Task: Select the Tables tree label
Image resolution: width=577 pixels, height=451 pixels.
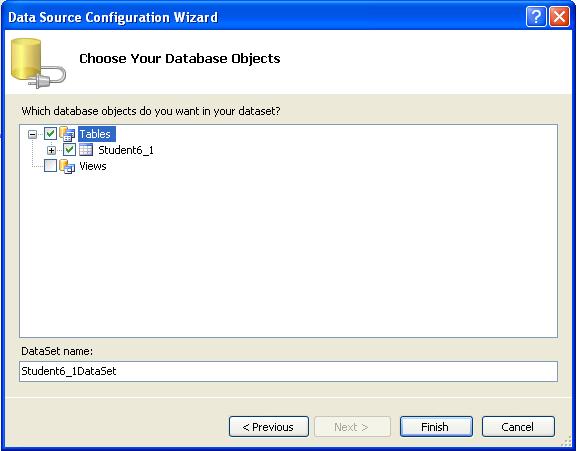Action: 96,134
